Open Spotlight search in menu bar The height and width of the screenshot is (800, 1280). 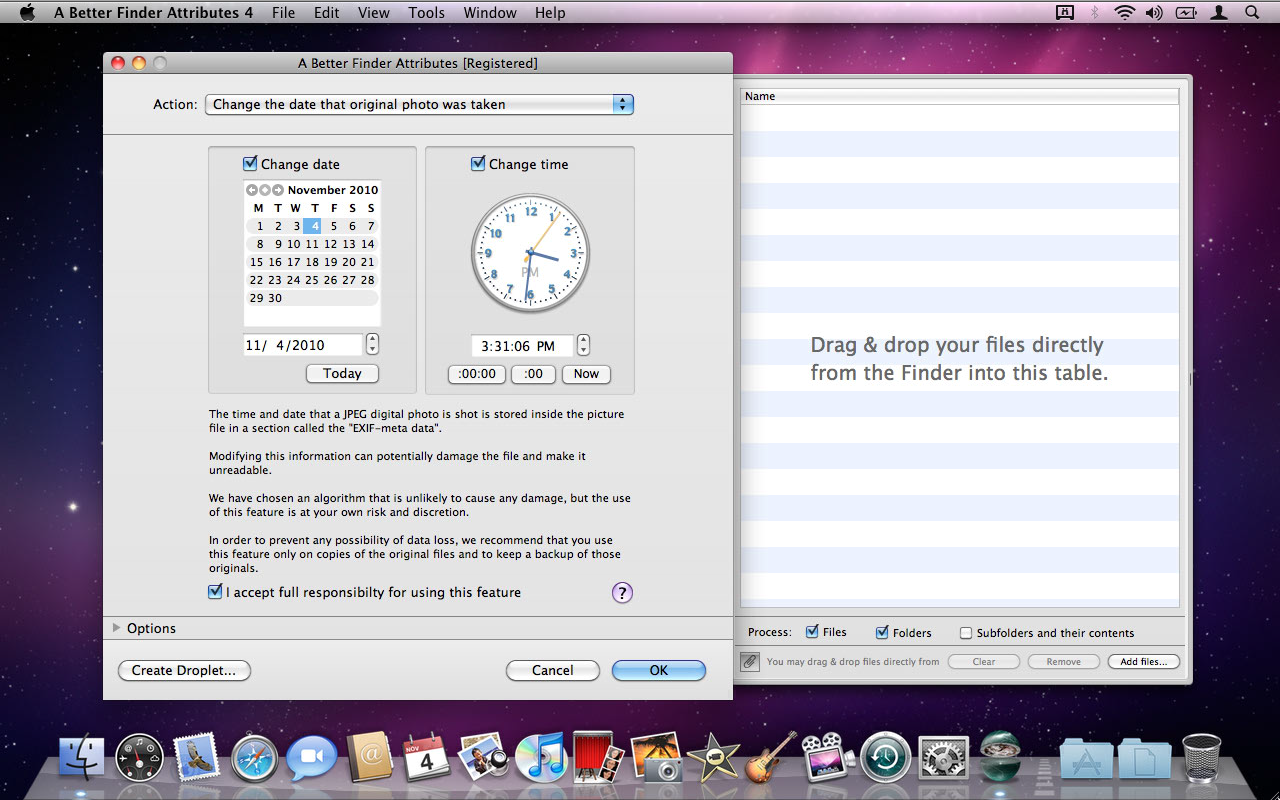pos(1252,13)
